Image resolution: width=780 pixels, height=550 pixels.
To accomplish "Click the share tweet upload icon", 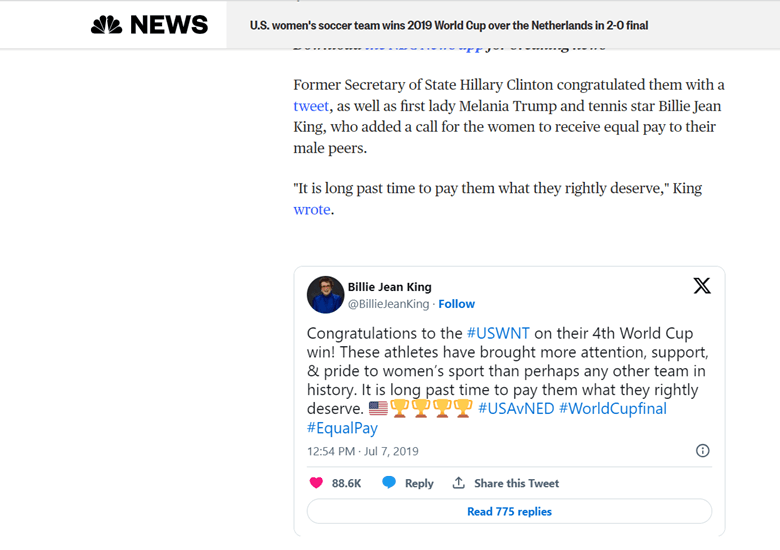I will click(459, 483).
